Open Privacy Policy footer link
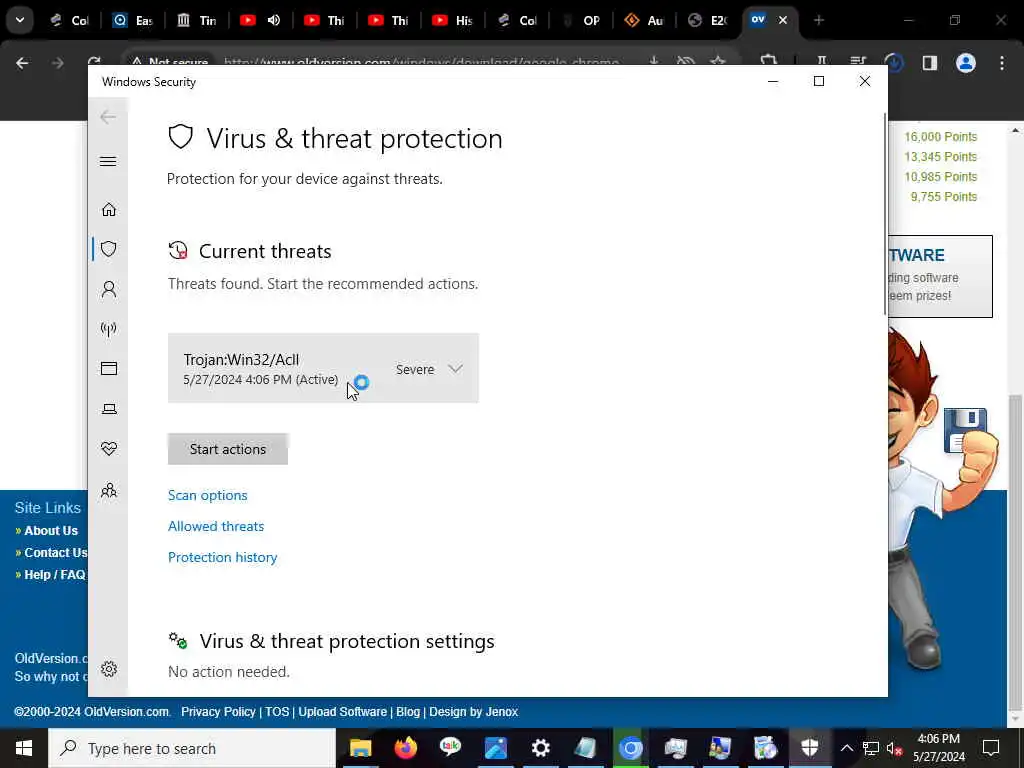Image resolution: width=1024 pixels, height=768 pixels. (218, 712)
